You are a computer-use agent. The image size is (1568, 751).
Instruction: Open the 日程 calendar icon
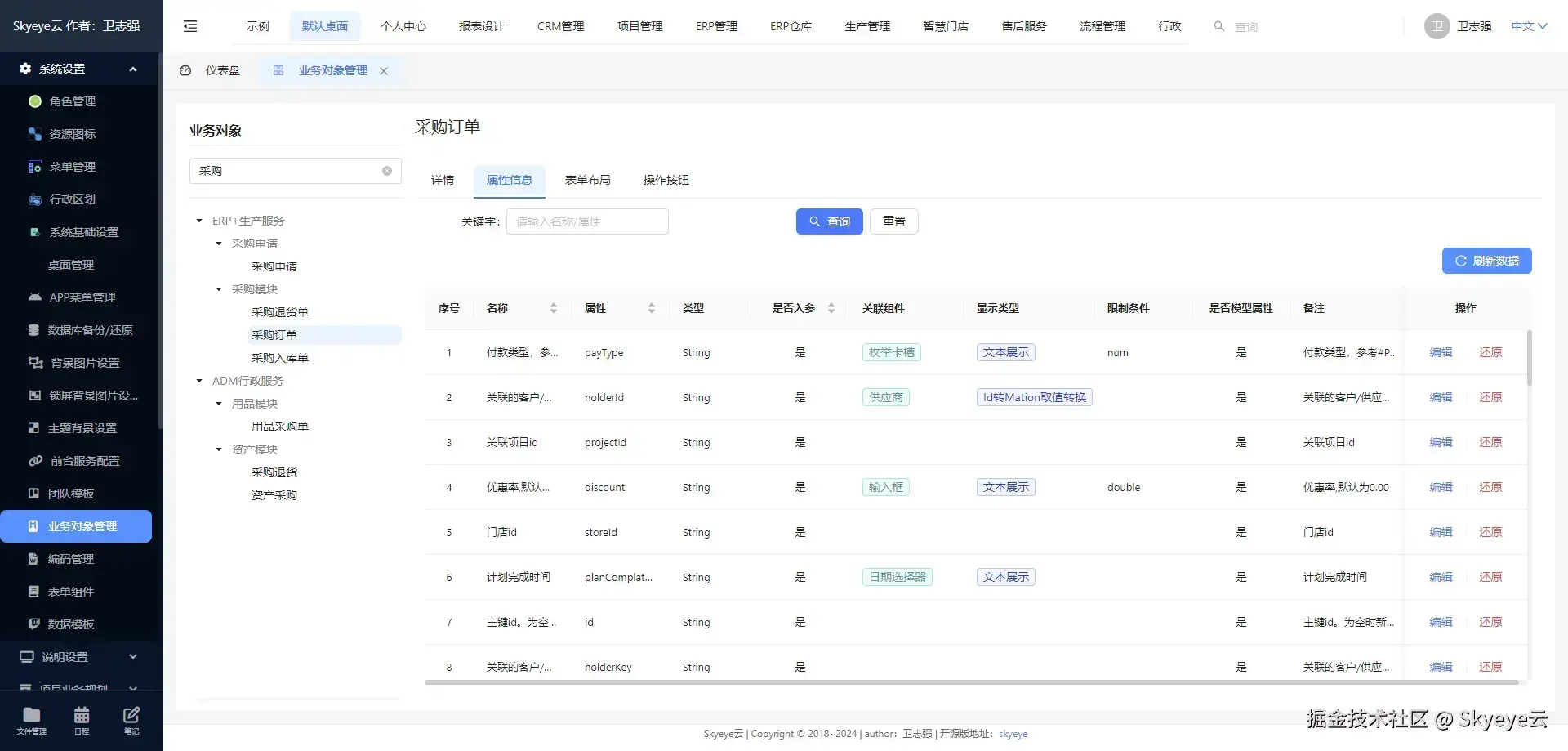pyautogui.click(x=82, y=715)
